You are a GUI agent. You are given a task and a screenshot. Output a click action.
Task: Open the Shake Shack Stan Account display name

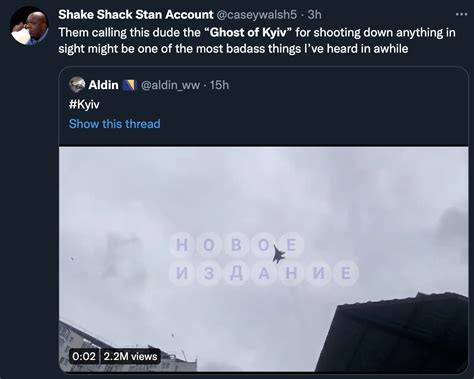click(136, 15)
